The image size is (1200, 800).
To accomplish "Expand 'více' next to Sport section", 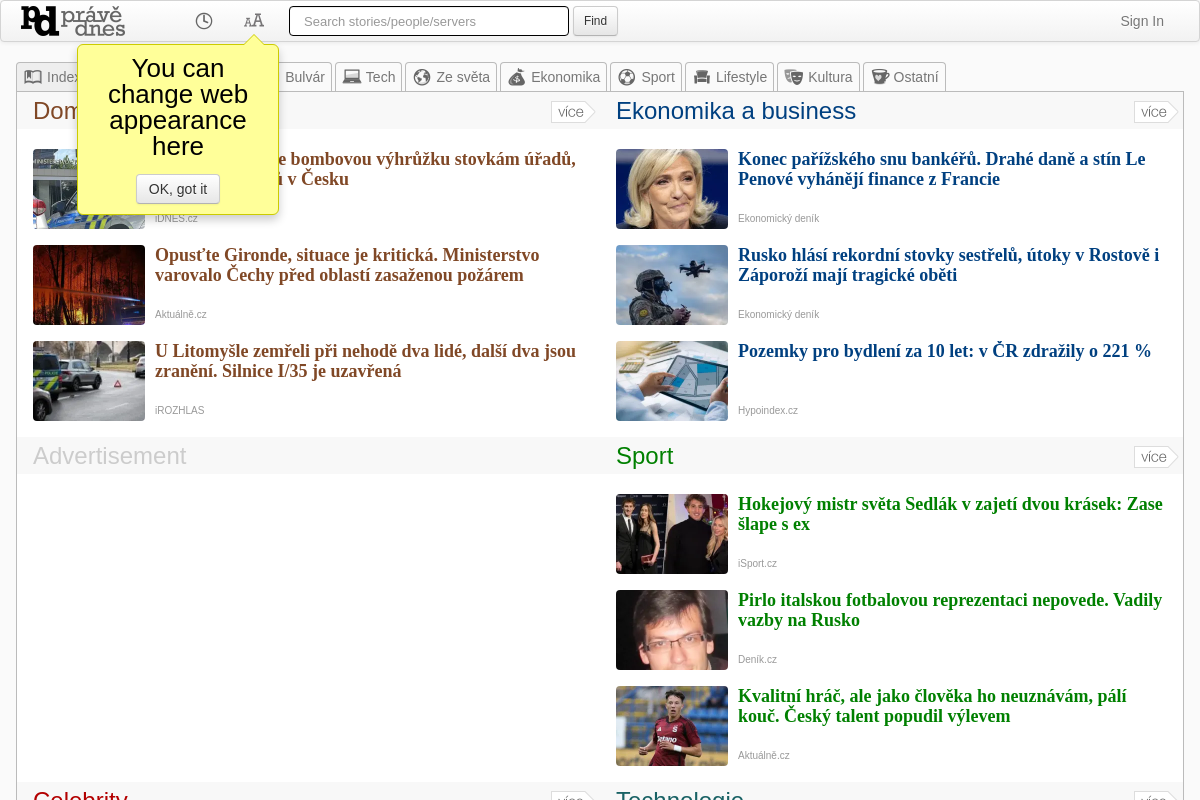I will pos(1155,457).
